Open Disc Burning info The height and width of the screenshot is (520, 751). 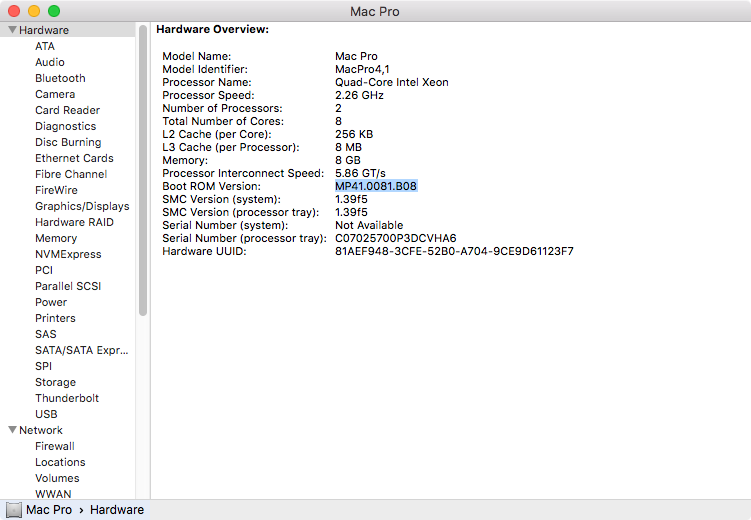pyautogui.click(x=68, y=142)
